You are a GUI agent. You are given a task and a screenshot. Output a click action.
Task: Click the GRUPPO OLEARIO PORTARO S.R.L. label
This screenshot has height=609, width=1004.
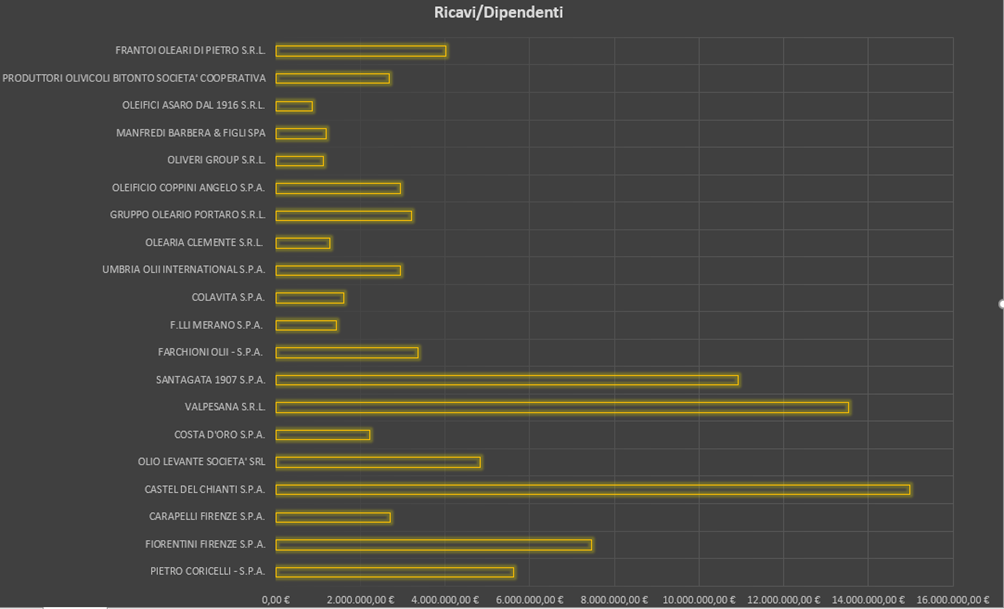188,215
